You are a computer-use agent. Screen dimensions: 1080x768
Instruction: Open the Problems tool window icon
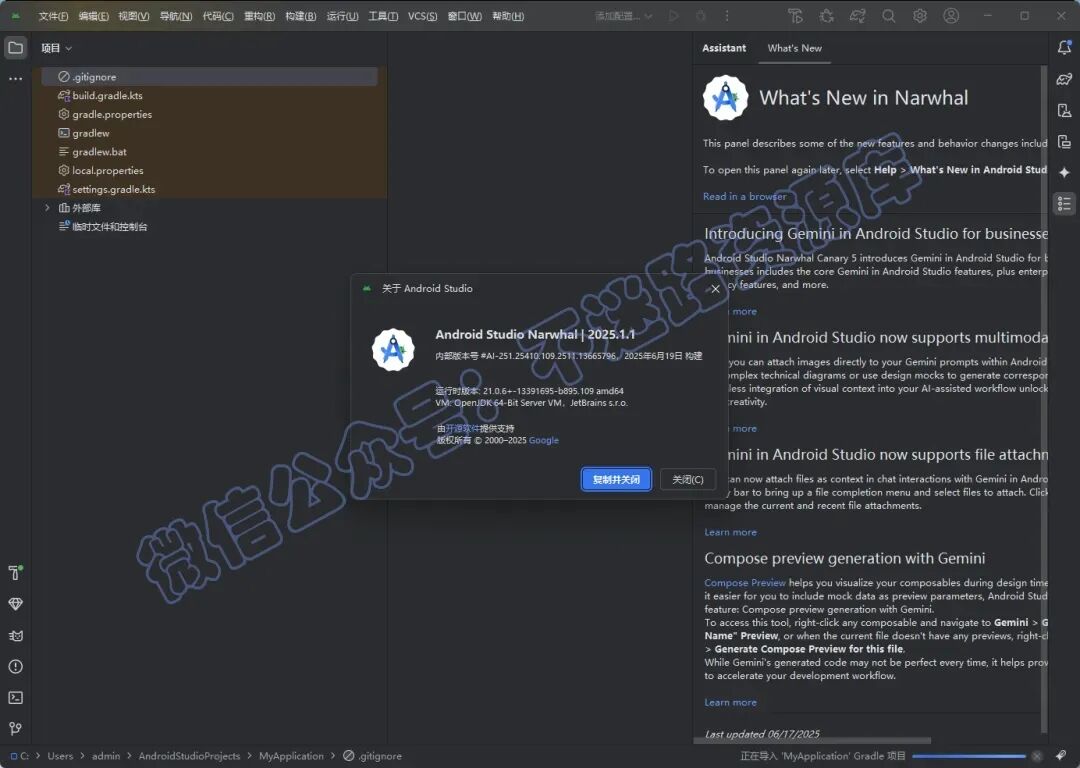click(x=15, y=667)
